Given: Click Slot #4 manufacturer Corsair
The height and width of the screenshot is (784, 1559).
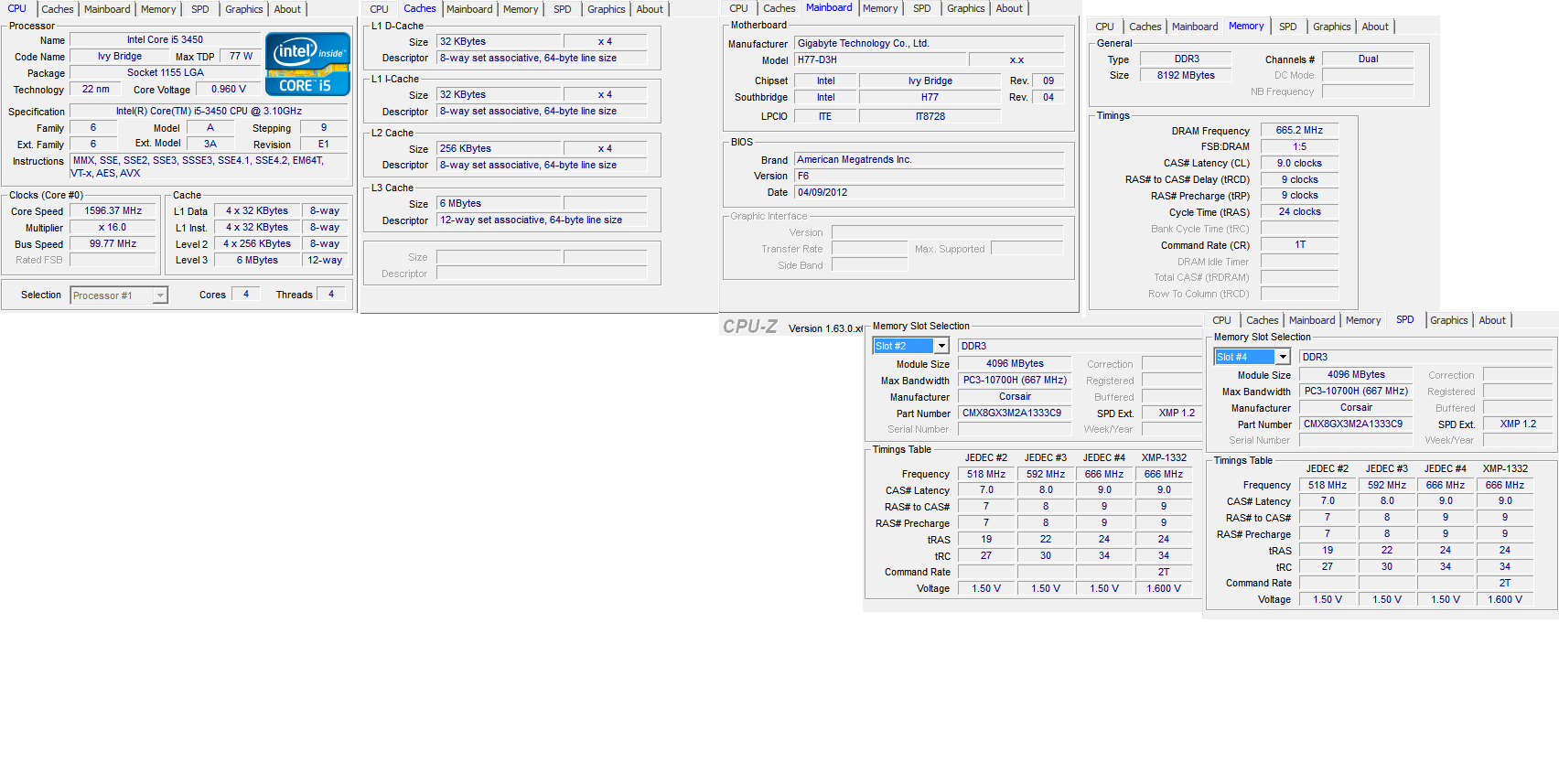Looking at the screenshot, I should (1355, 408).
